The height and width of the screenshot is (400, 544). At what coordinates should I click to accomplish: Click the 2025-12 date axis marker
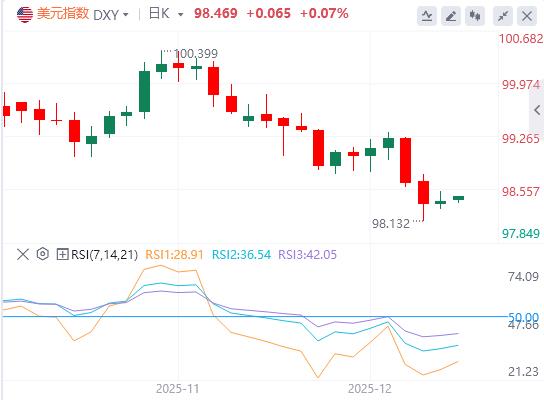pyautogui.click(x=370, y=389)
